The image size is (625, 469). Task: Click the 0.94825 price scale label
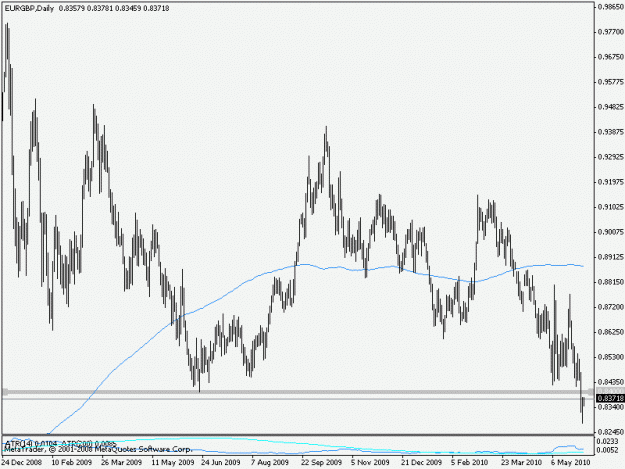click(611, 107)
